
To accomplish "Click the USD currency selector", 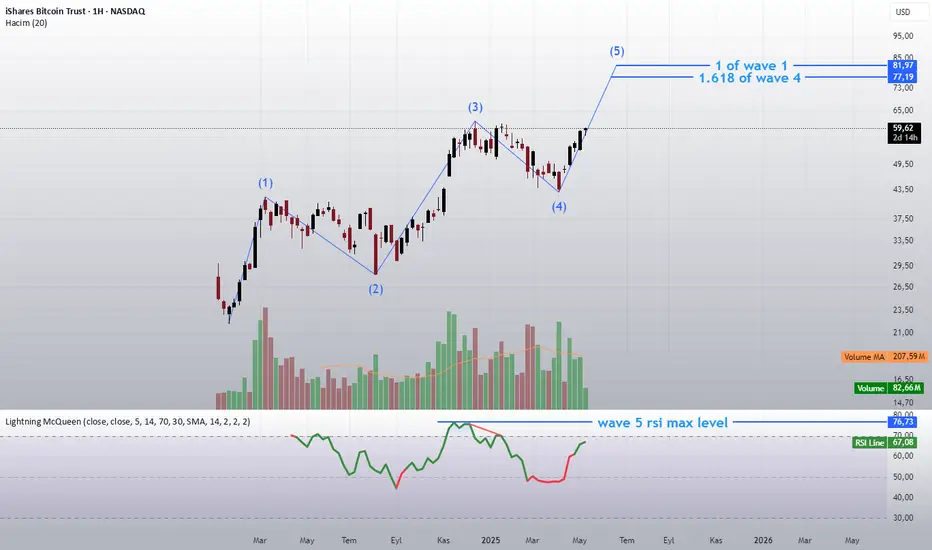I will click(x=903, y=12).
